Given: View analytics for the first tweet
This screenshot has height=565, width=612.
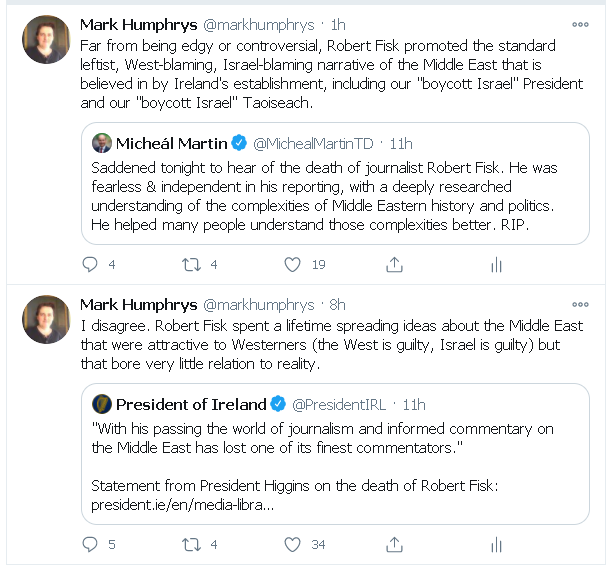Looking at the screenshot, I should (x=496, y=265).
